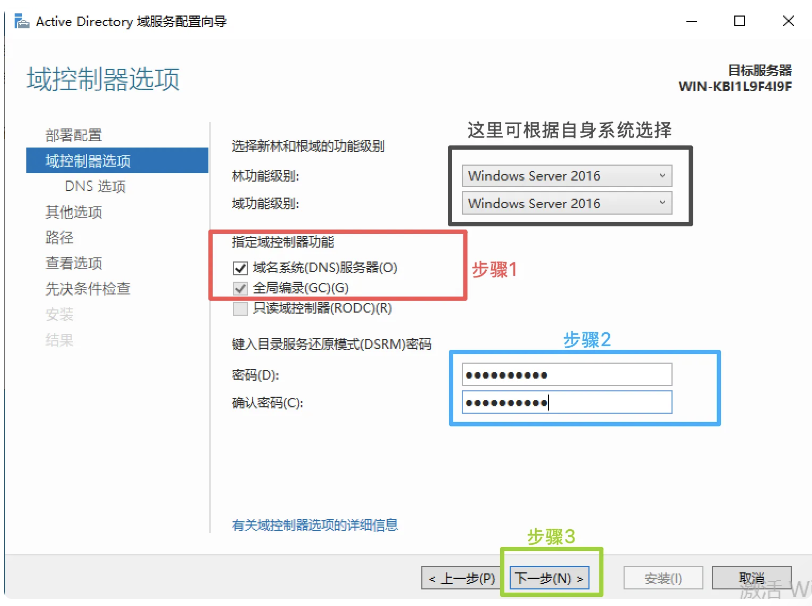Click the 上一步(P) button
Image resolution: width=812 pixels, height=606 pixels.
(x=461, y=578)
